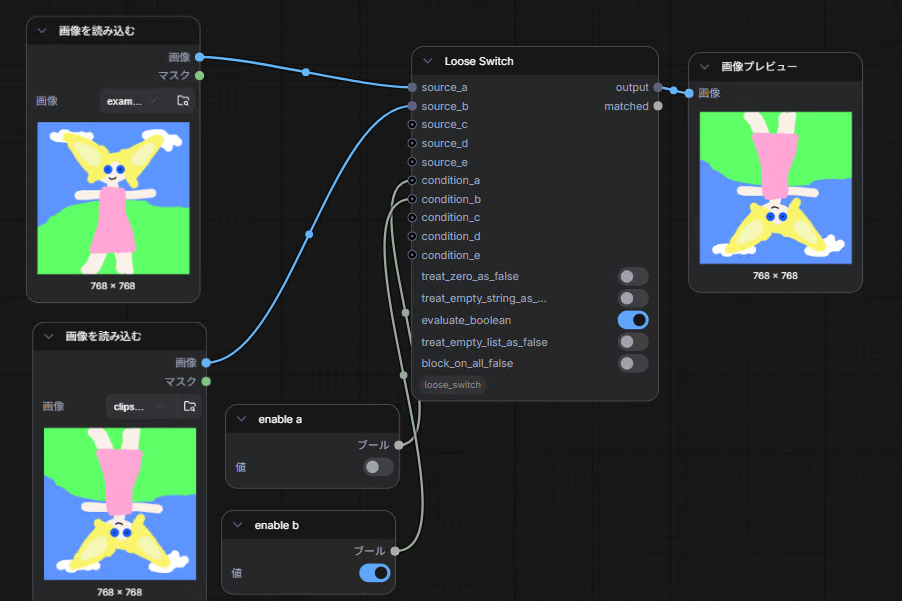Select the 画像プレビュー output thumbnail
Viewport: 902px width, 601px height.
click(x=775, y=188)
